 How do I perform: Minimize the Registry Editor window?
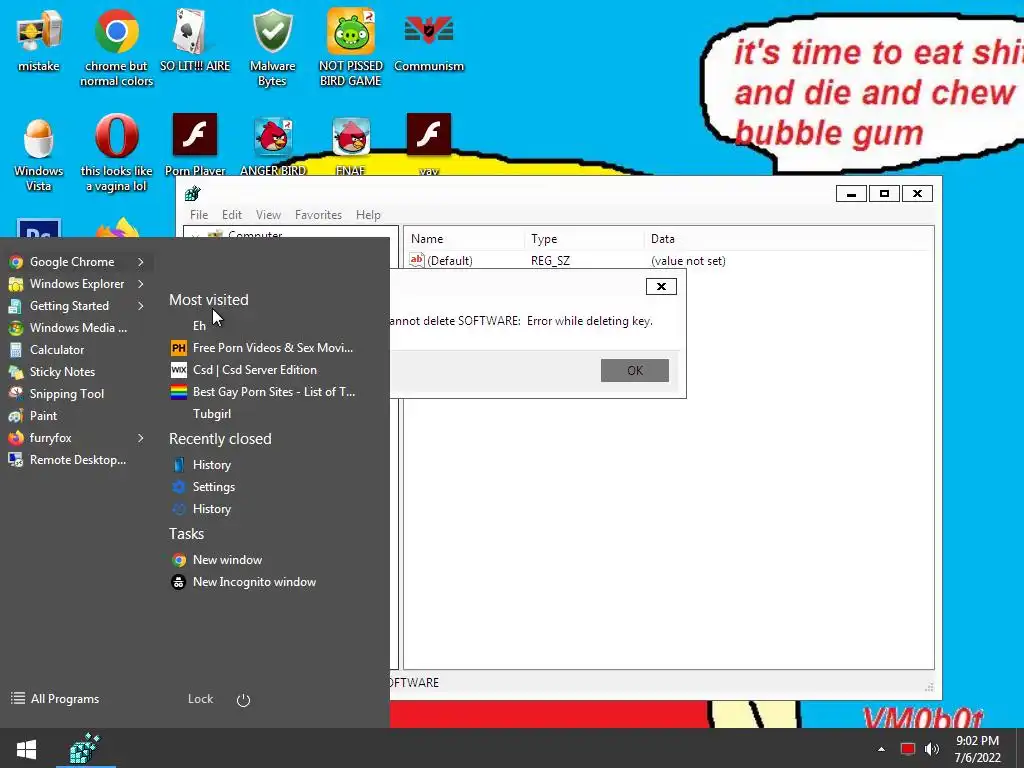tap(851, 194)
